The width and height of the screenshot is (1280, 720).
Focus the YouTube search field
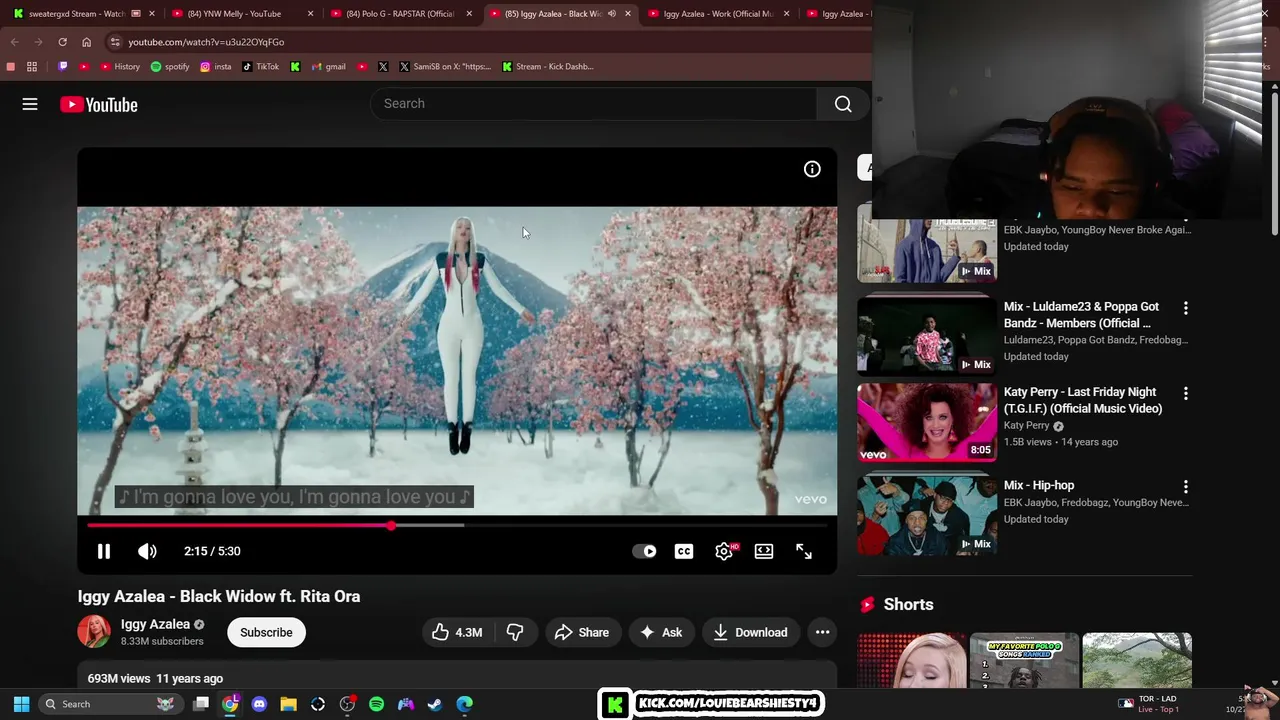click(595, 104)
